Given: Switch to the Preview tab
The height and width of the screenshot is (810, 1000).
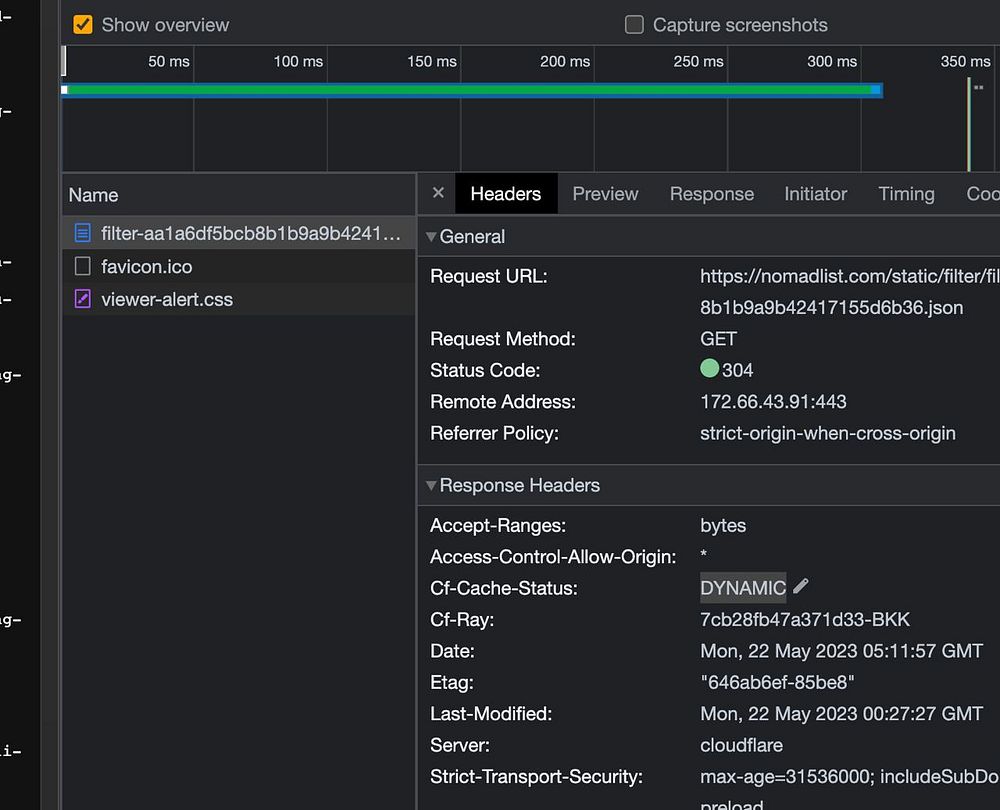Looking at the screenshot, I should point(605,194).
